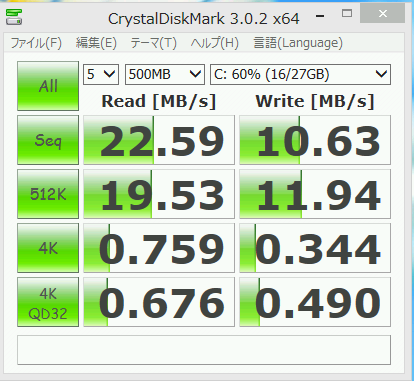Select the 4K QD32 read value 0.676
Image resolution: width=414 pixels, height=381 pixels.
(x=159, y=302)
